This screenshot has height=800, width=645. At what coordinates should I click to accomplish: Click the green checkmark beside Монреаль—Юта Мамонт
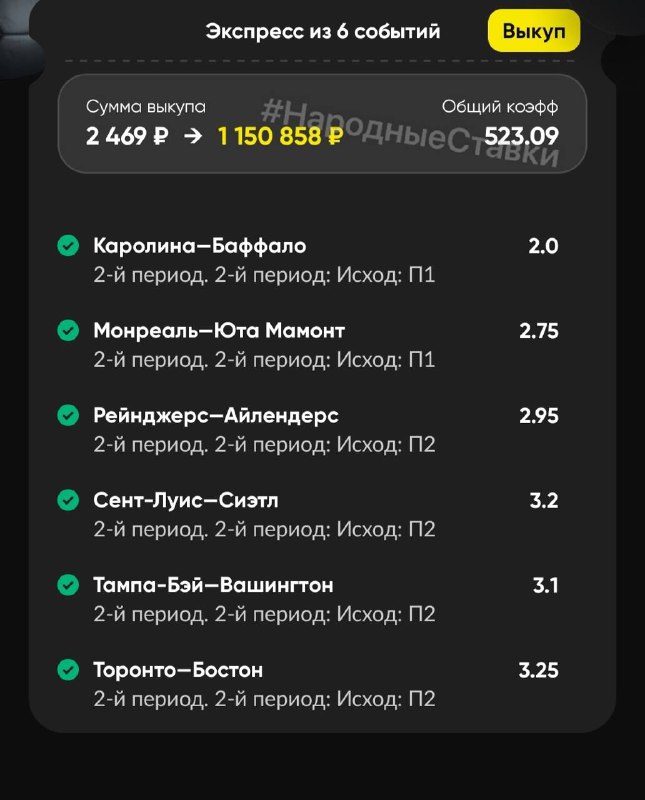click(68, 330)
